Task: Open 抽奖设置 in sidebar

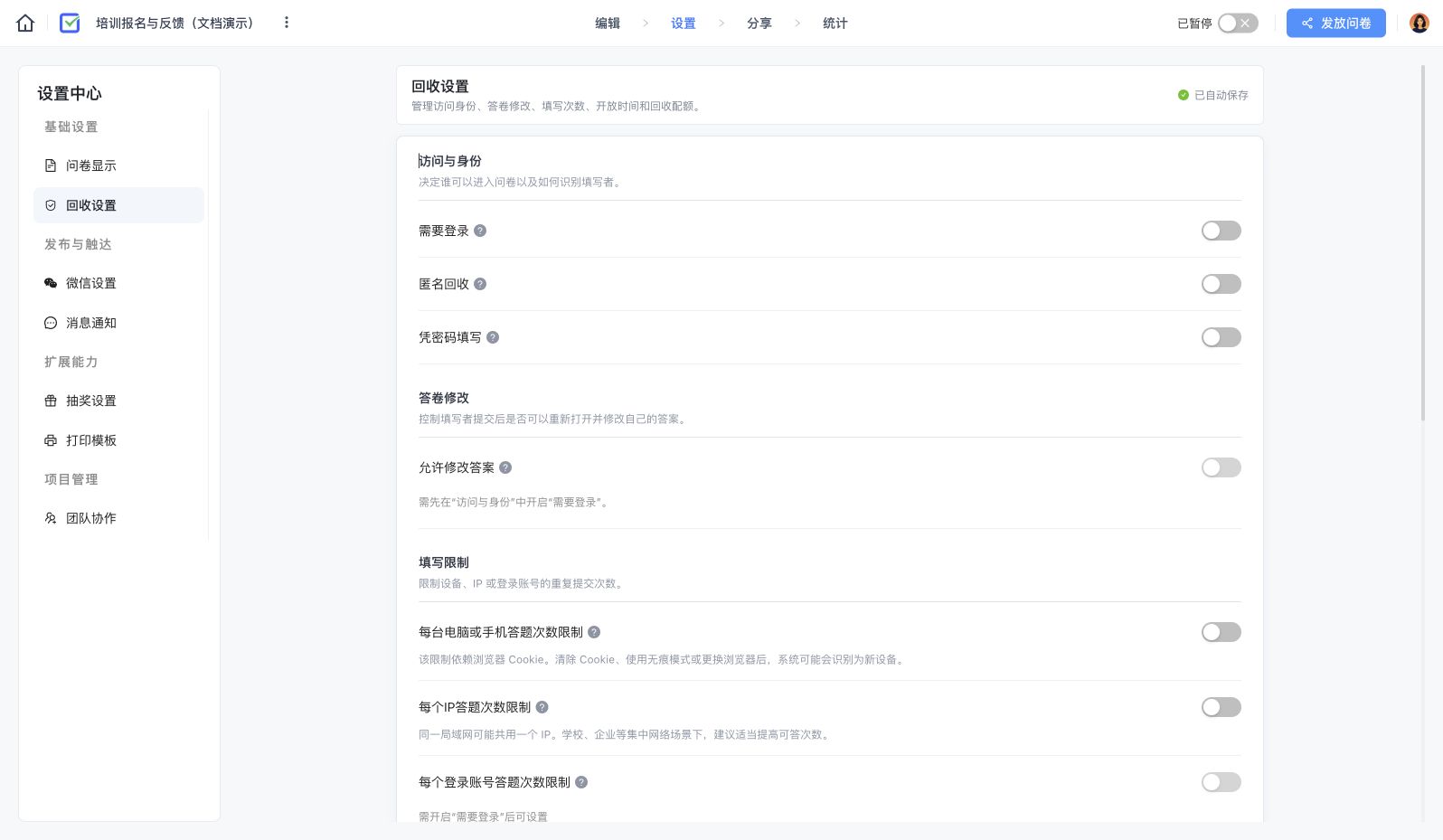Action: [x=118, y=401]
